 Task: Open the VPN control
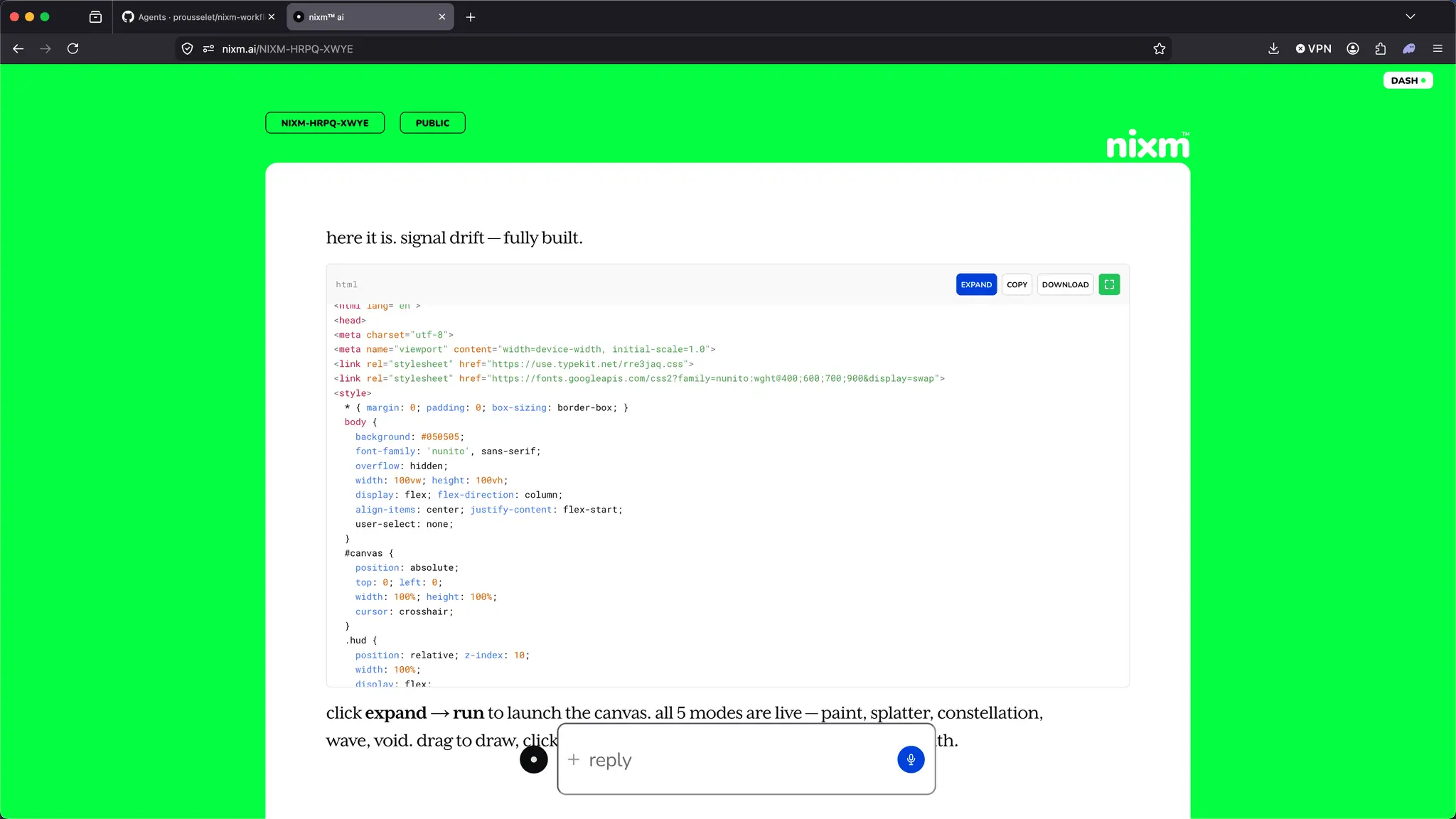tap(1313, 48)
